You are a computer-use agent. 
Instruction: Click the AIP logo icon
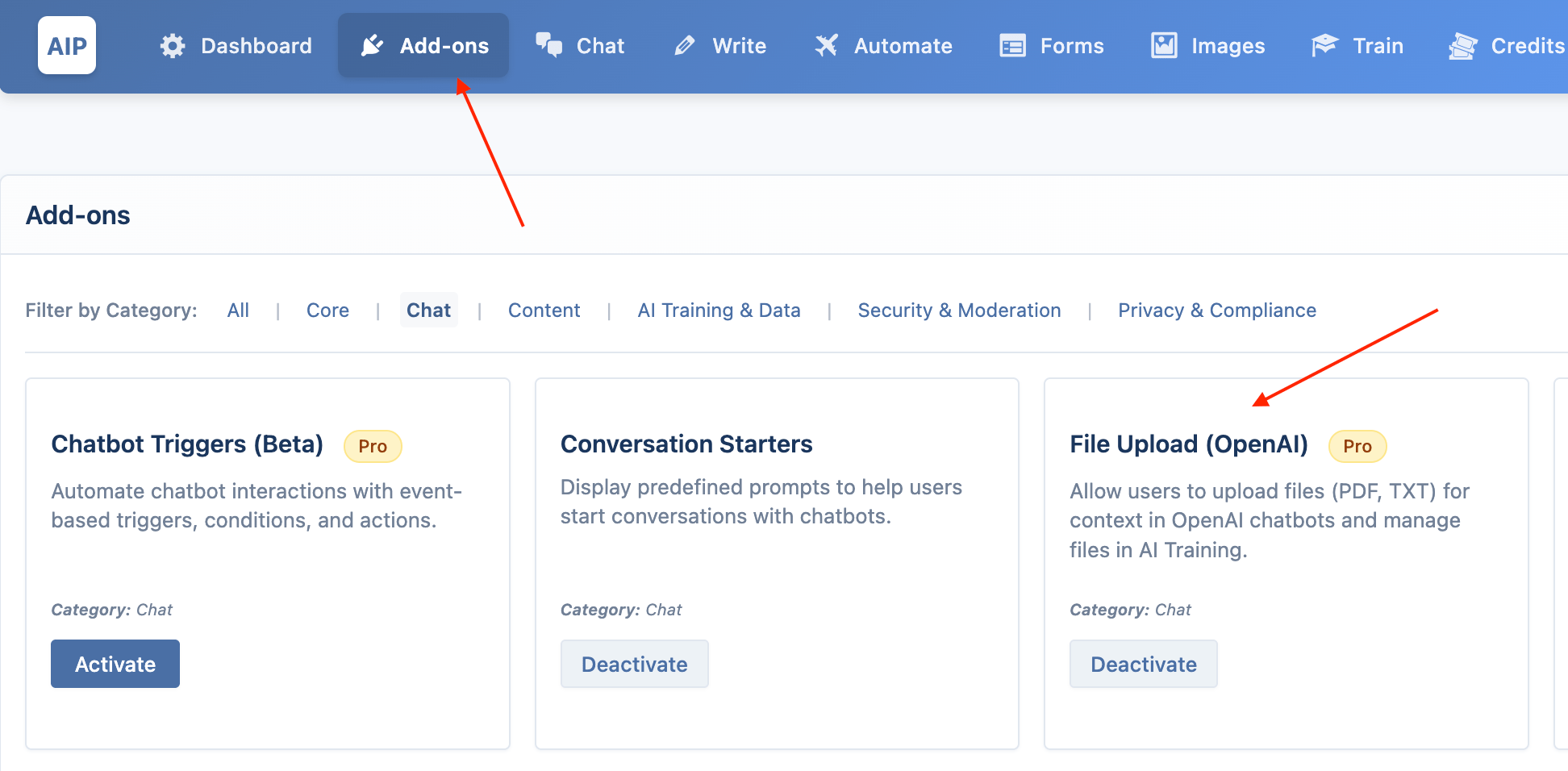tap(67, 45)
